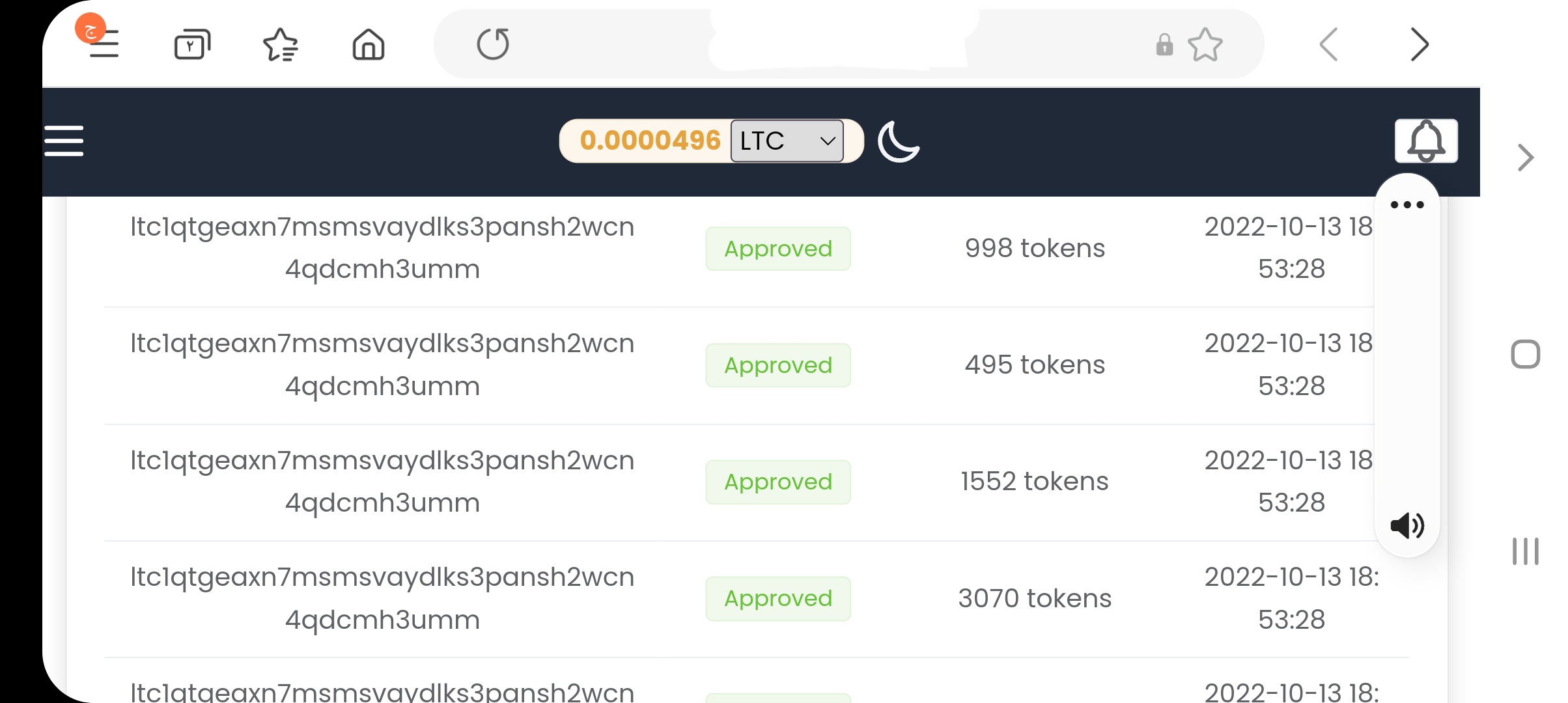The width and height of the screenshot is (1568, 703).
Task: Open the site navigation hamburger menu
Action: pos(64,141)
